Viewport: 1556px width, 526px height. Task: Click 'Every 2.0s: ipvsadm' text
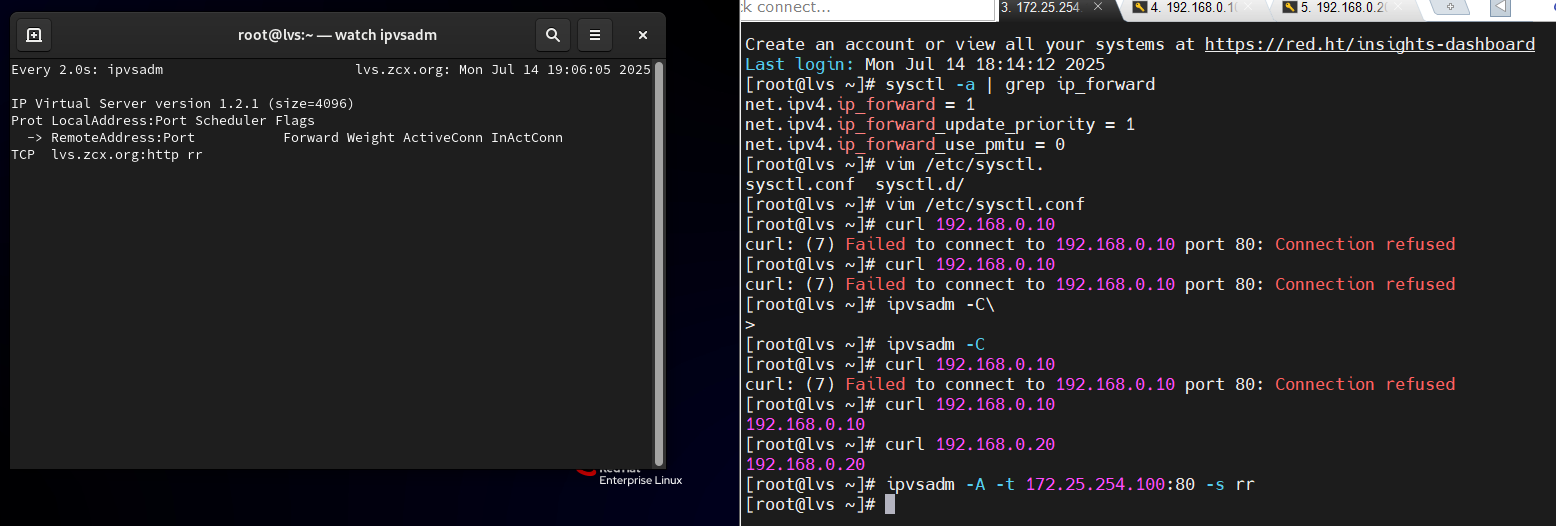(87, 70)
